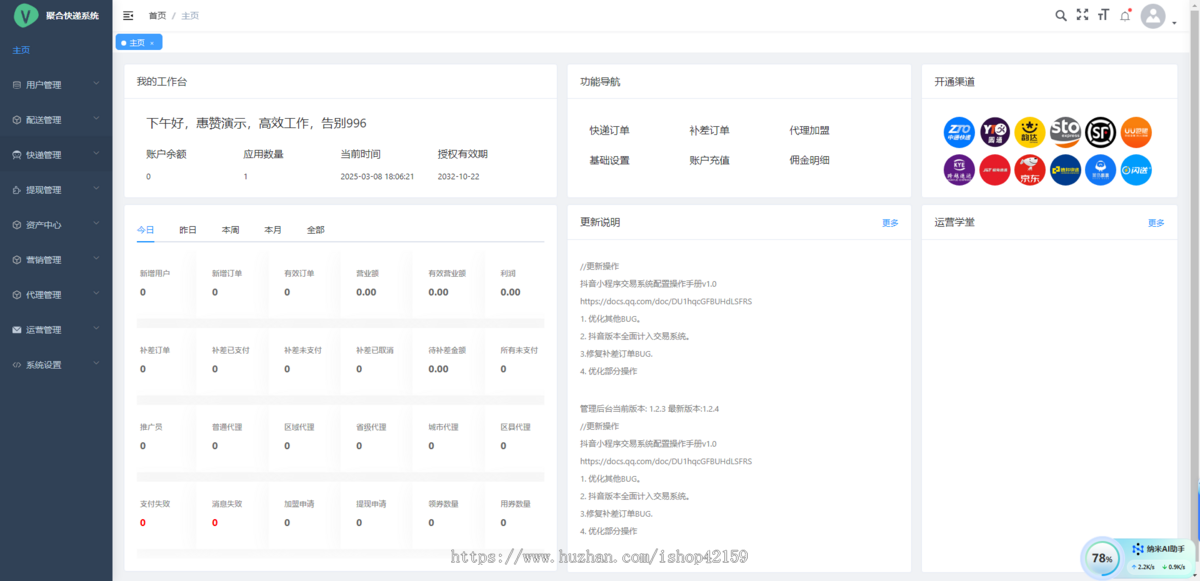Click the 京东 JD channel logo
The image size is (1200, 581).
tap(1030, 170)
